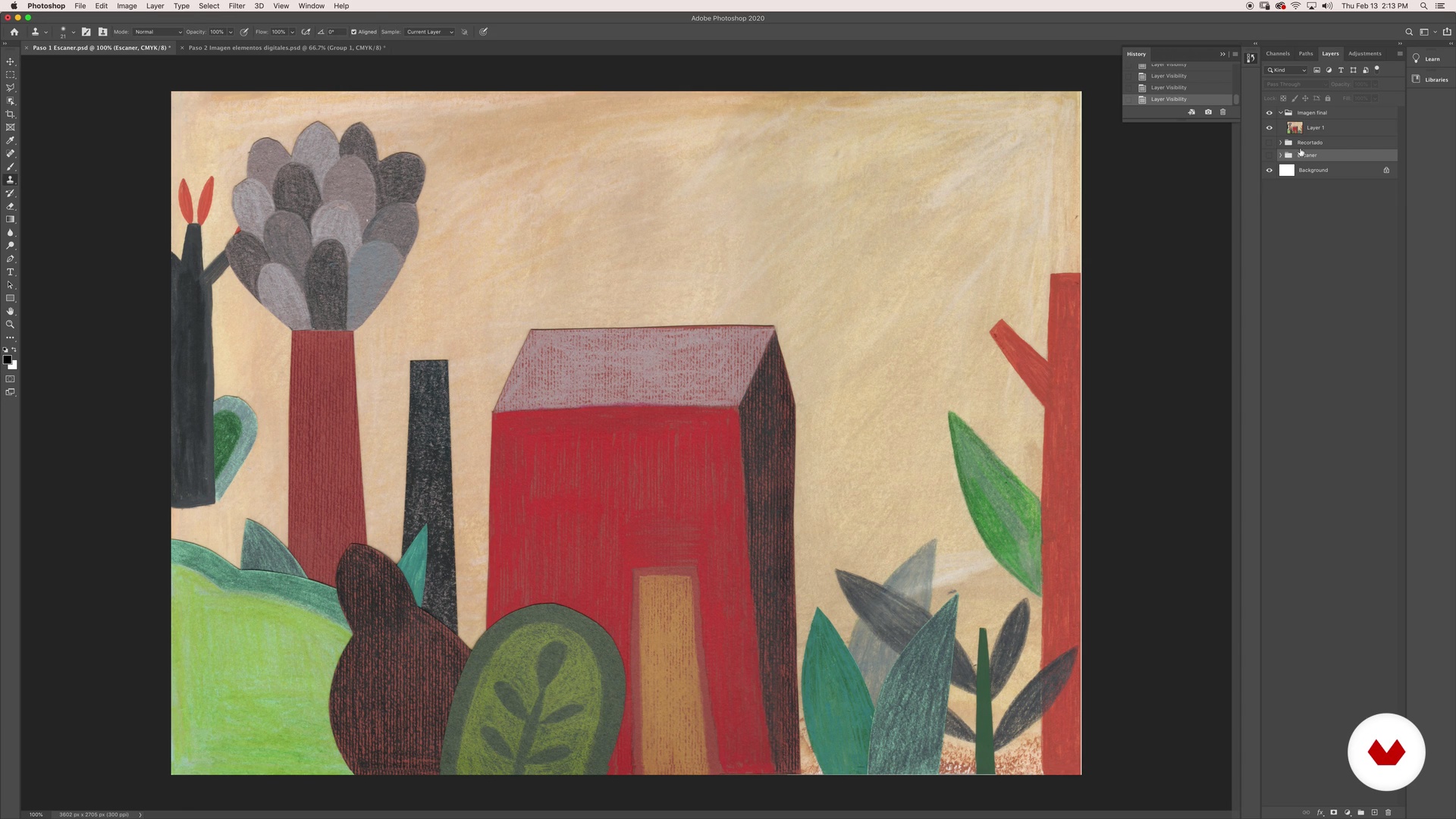Click the foreground color swatch
Viewport: 1456px width, 819px height.
(x=7, y=360)
